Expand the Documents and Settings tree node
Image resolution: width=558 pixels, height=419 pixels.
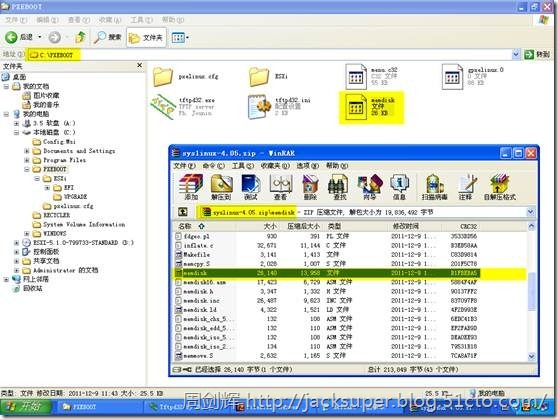27,151
